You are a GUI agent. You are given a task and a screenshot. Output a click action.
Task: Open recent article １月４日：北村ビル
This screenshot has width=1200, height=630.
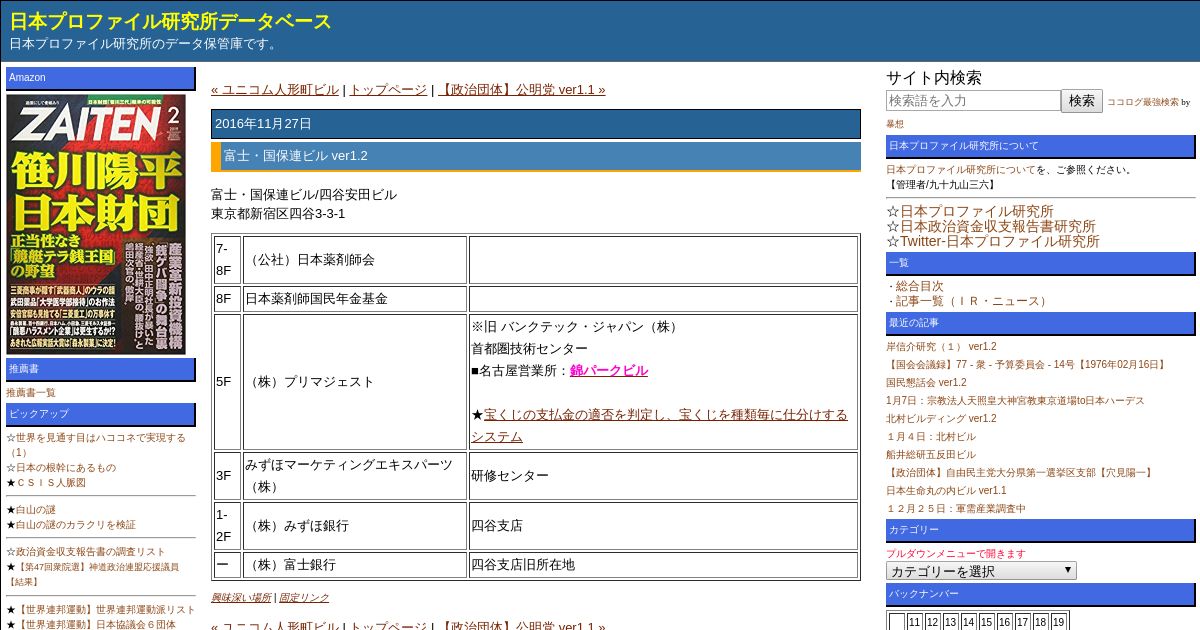931,437
